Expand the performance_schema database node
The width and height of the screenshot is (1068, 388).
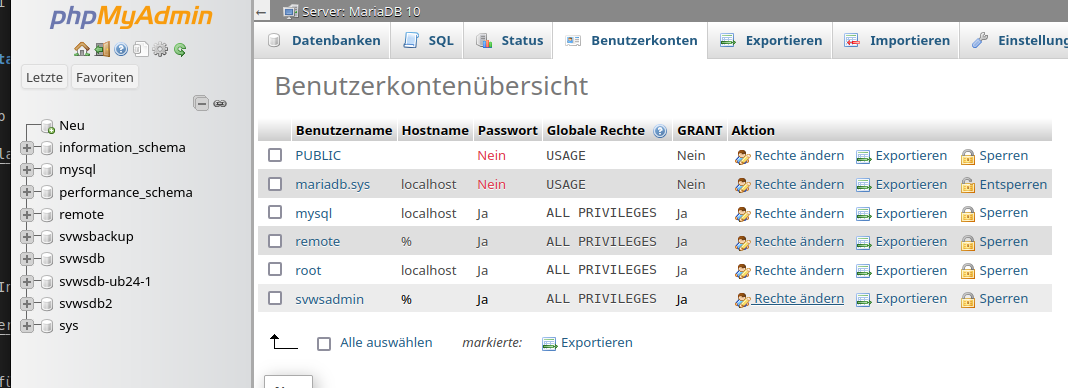(27, 193)
